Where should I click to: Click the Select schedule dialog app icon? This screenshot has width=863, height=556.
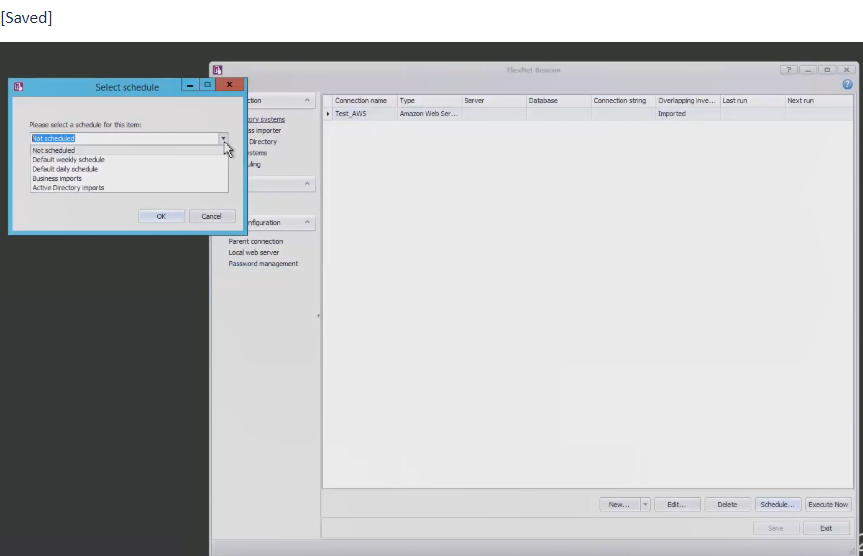[x=19, y=86]
